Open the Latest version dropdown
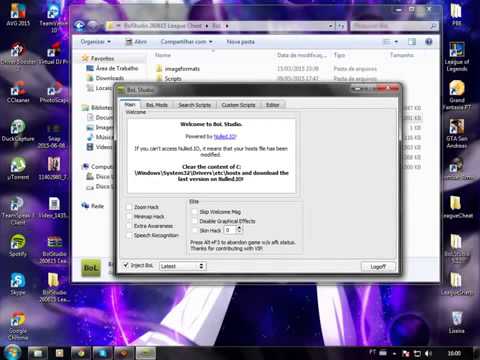The image size is (480, 360). tap(183, 266)
